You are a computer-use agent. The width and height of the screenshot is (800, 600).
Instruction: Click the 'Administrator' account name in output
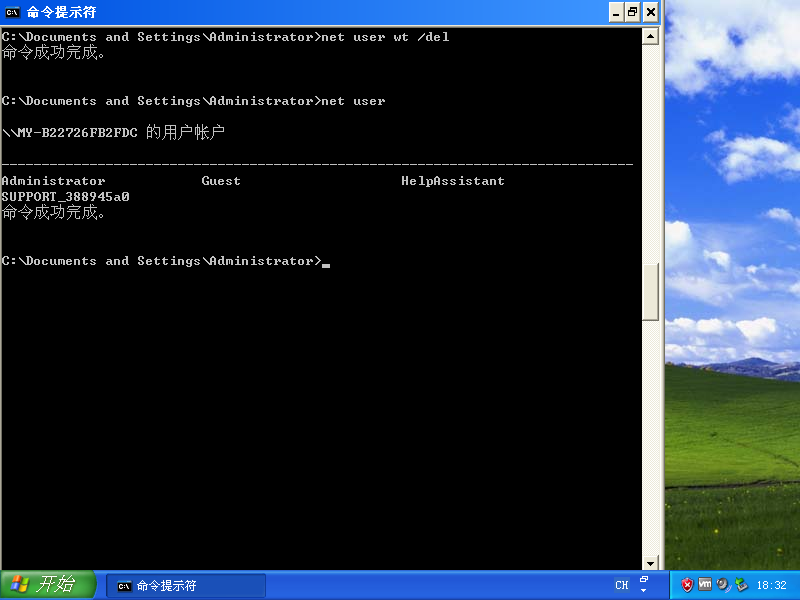(x=54, y=181)
